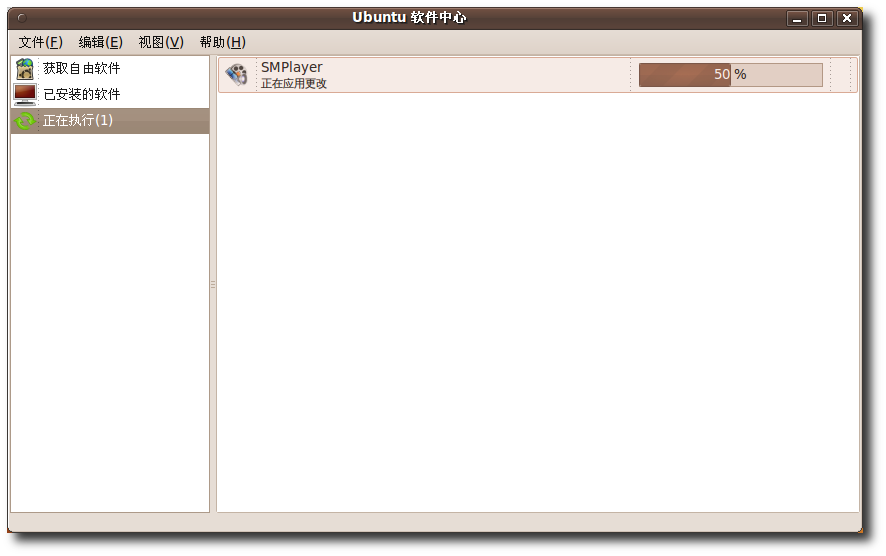Click the Installed Software monitor icon
This screenshot has height=556, width=886.
[x=25, y=94]
